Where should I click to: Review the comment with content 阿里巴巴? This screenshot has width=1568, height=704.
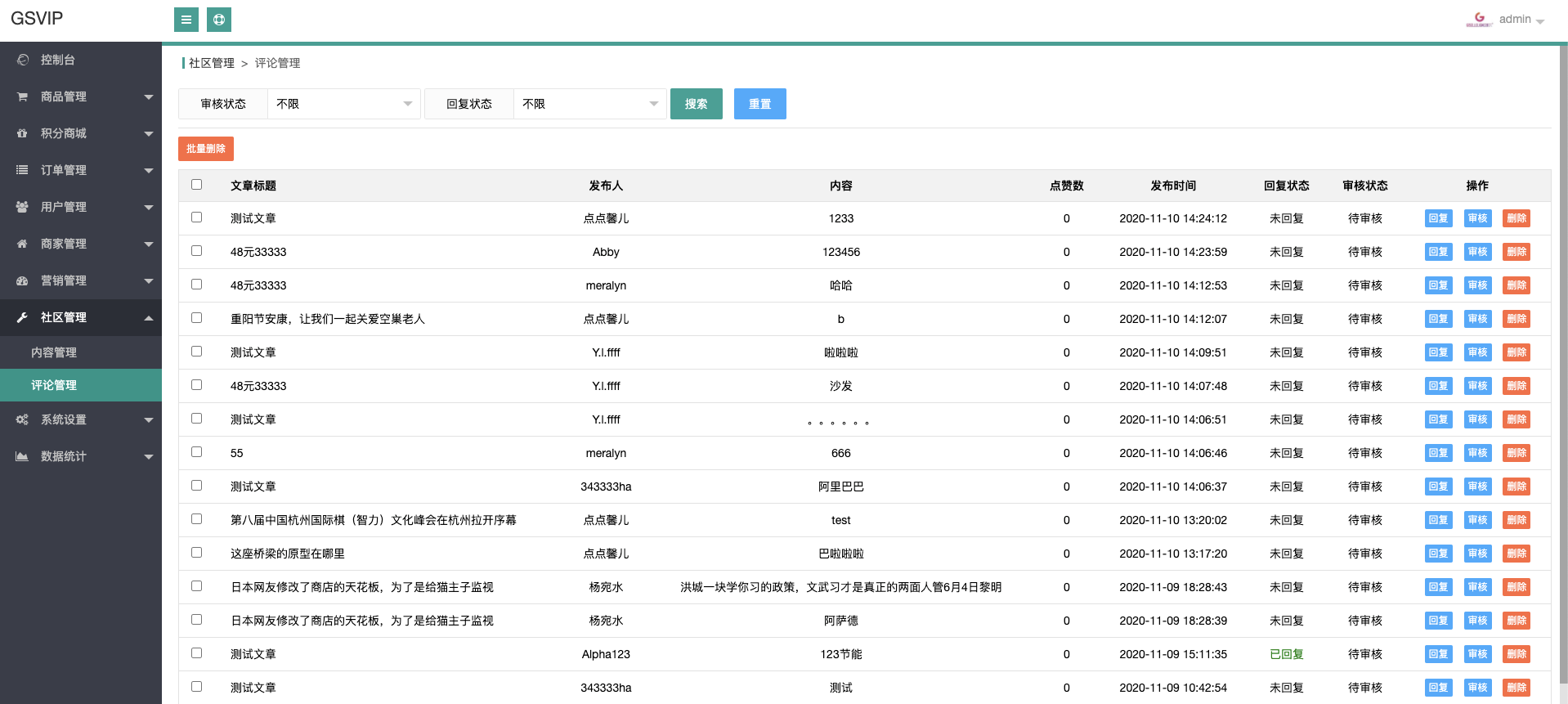[1477, 487]
